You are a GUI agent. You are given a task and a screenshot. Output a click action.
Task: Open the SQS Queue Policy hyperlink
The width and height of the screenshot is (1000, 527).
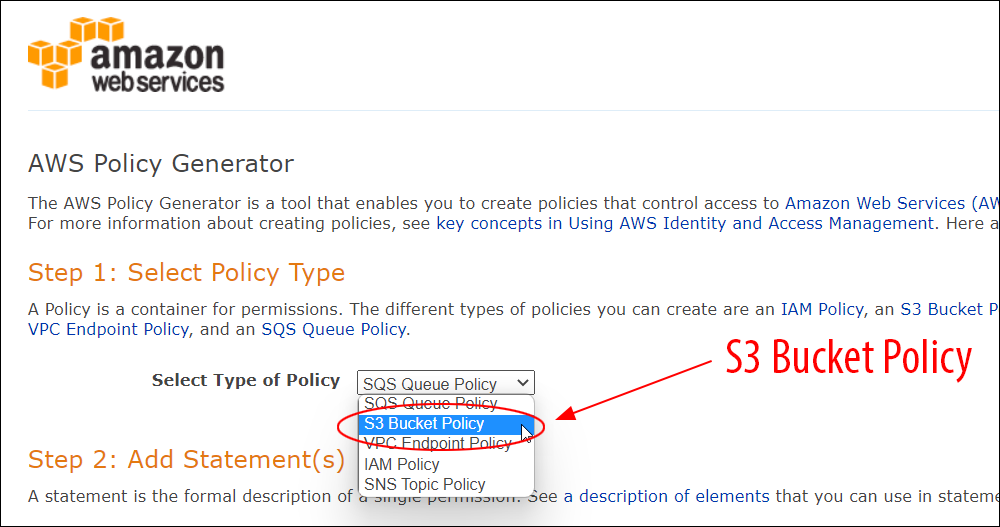pyautogui.click(x=334, y=329)
